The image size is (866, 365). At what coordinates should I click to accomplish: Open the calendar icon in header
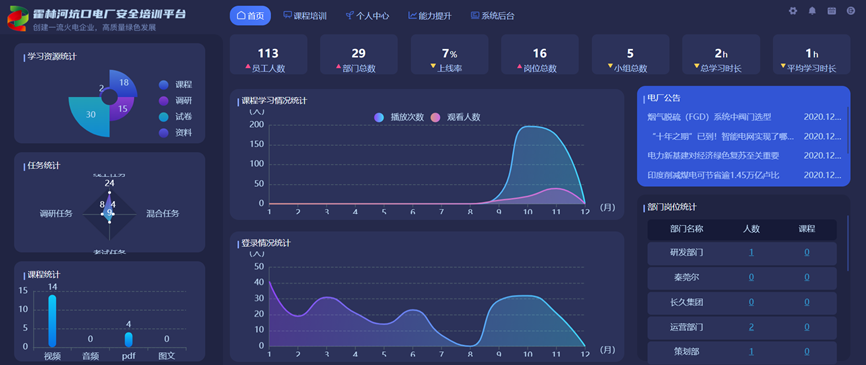[832, 10]
